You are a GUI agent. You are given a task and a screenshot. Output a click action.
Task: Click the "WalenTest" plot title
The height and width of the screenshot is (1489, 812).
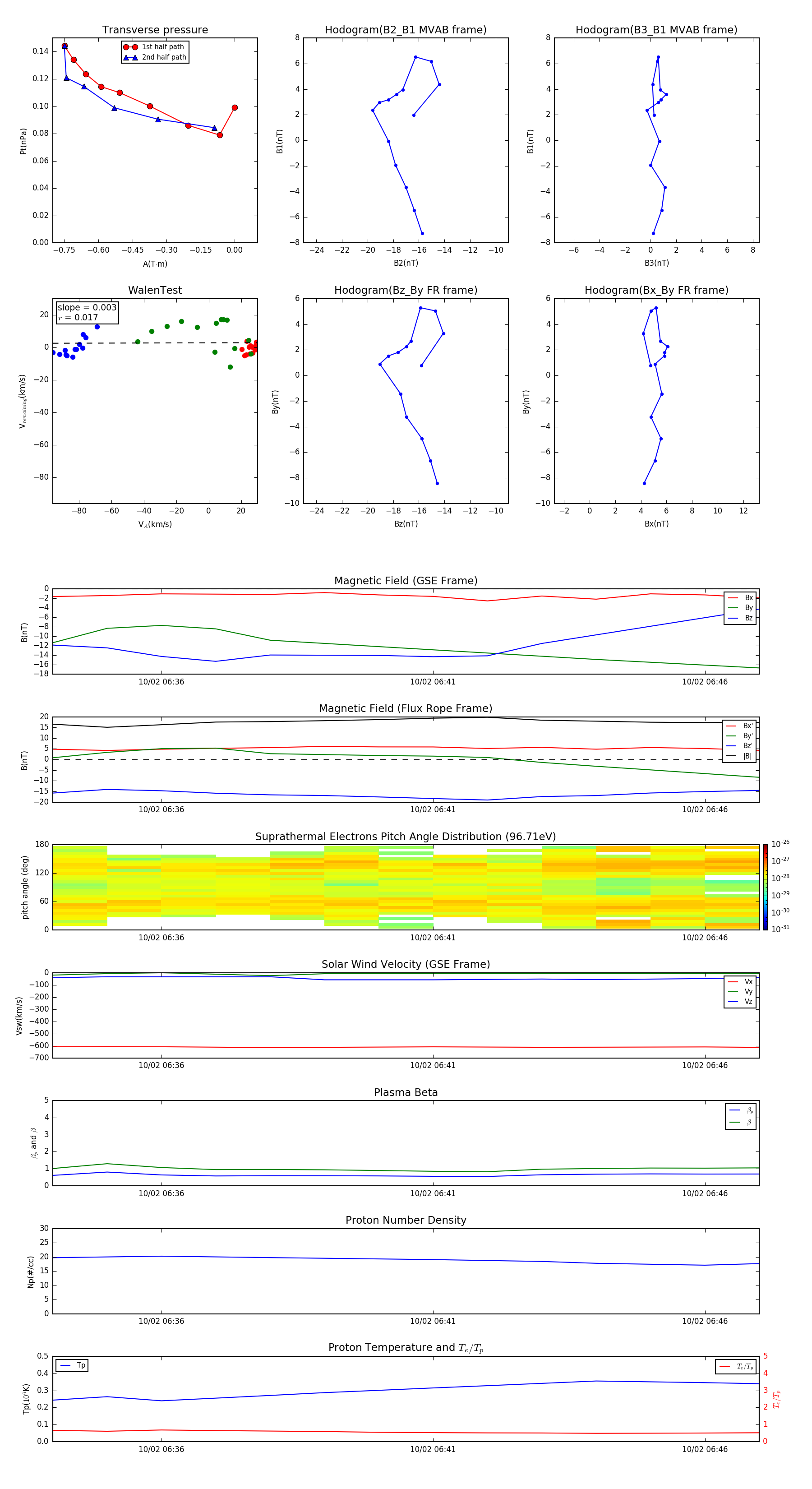[x=155, y=290]
